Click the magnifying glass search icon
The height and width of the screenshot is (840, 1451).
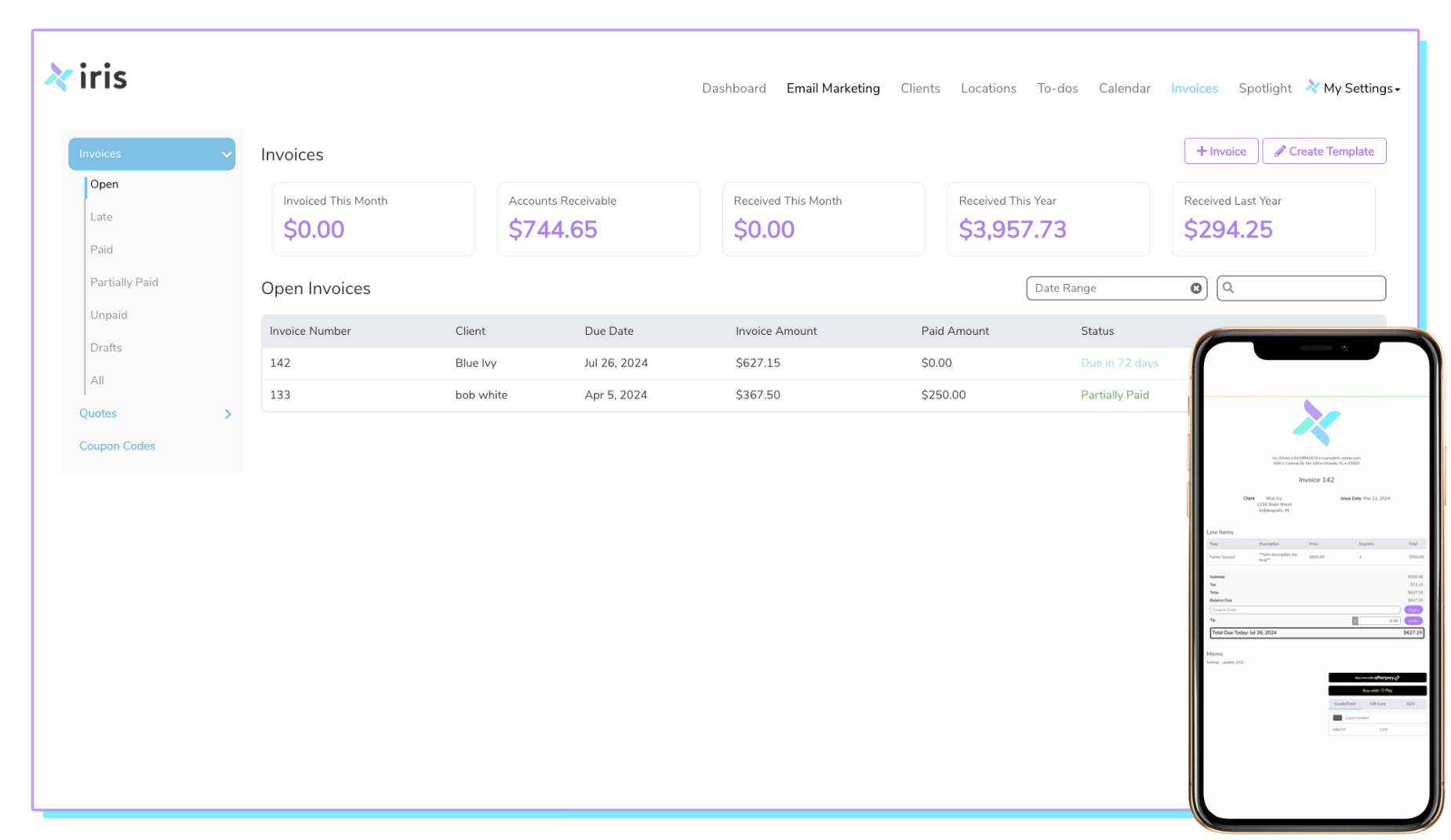[x=1228, y=288]
